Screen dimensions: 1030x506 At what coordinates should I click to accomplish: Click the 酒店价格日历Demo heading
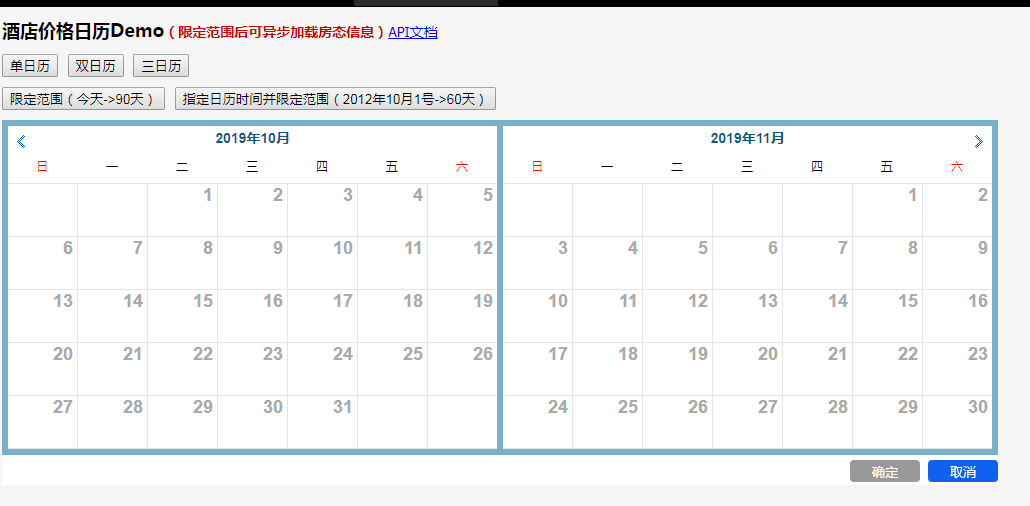point(83,30)
